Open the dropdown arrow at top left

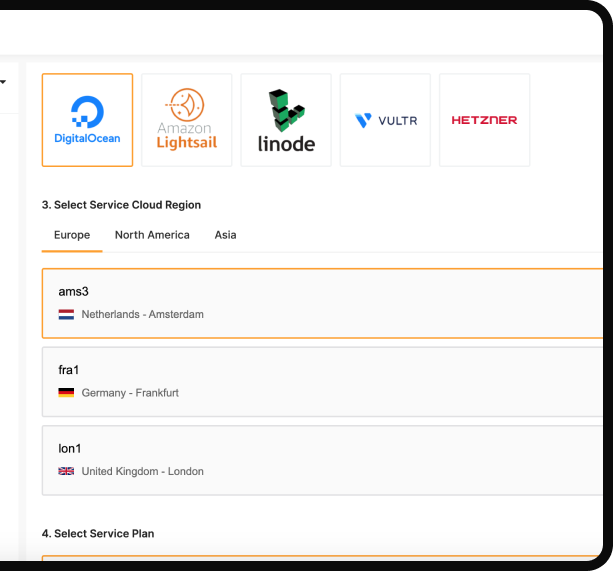coord(3,82)
